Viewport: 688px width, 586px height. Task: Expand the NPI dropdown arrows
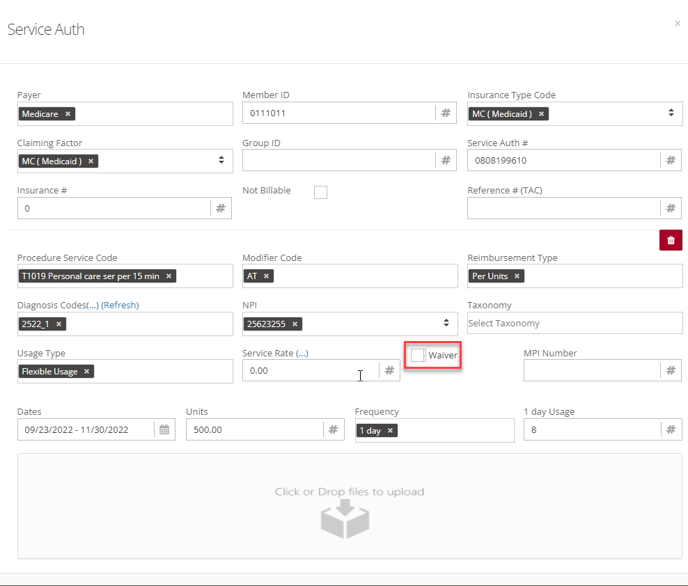pyautogui.click(x=446, y=323)
